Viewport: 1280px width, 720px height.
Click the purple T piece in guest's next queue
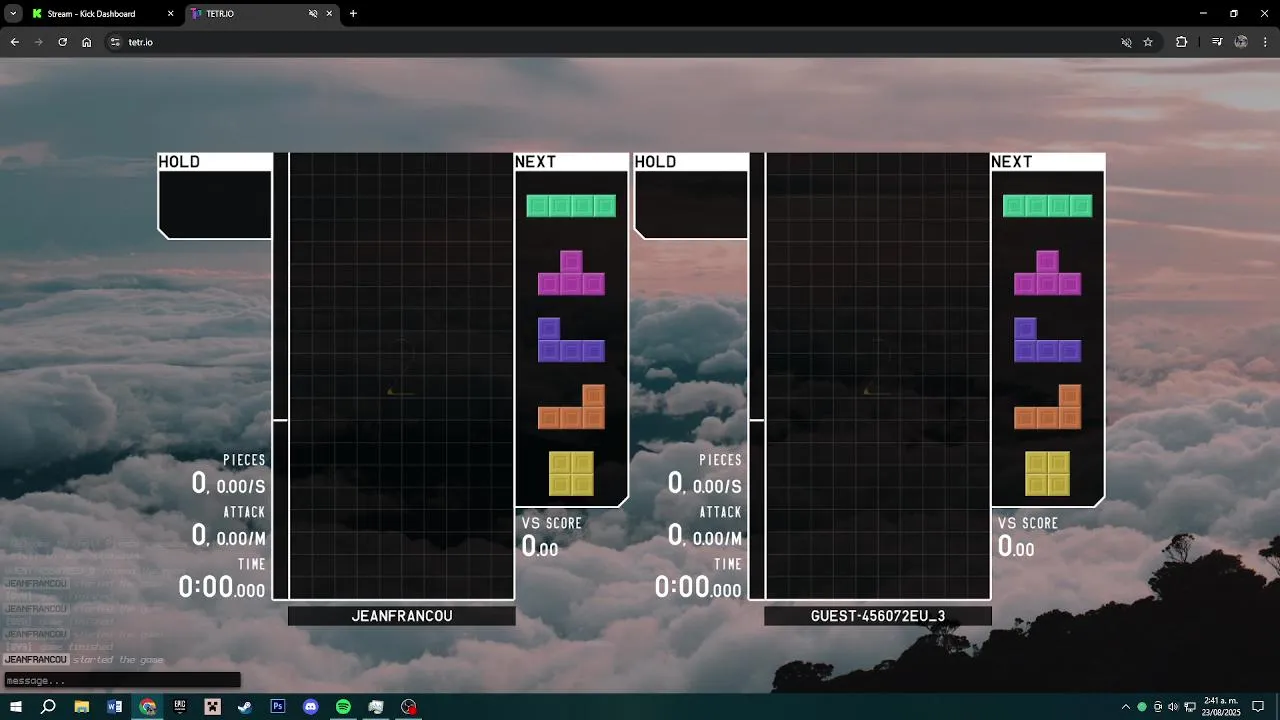click(x=1047, y=273)
